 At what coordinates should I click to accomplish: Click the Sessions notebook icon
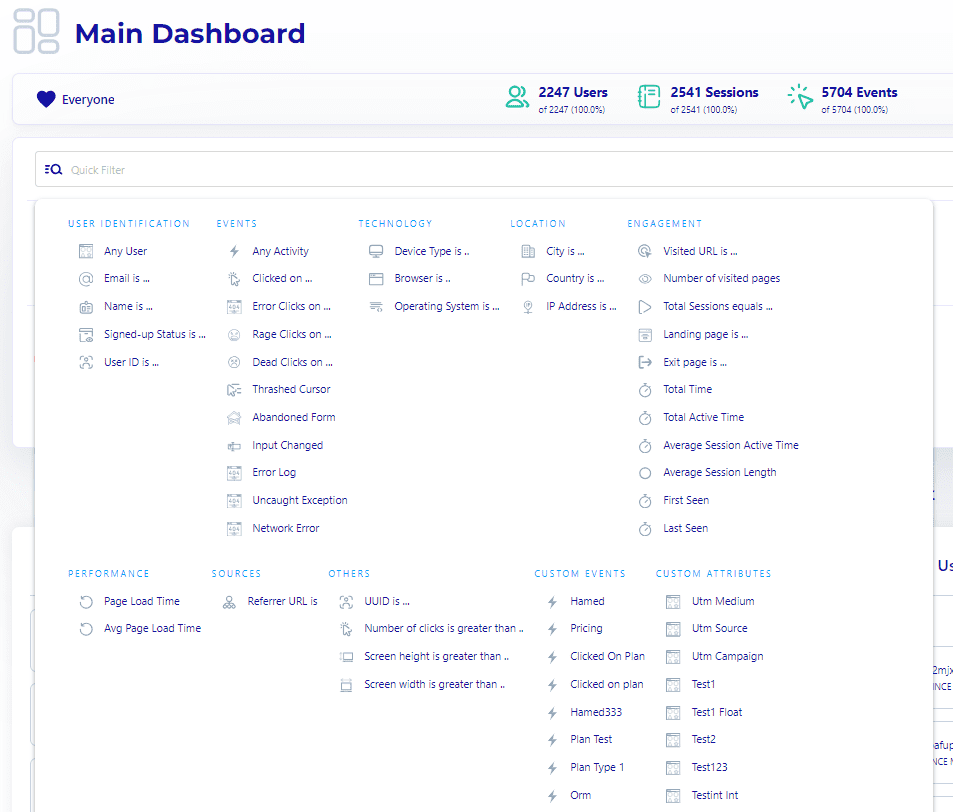649,97
